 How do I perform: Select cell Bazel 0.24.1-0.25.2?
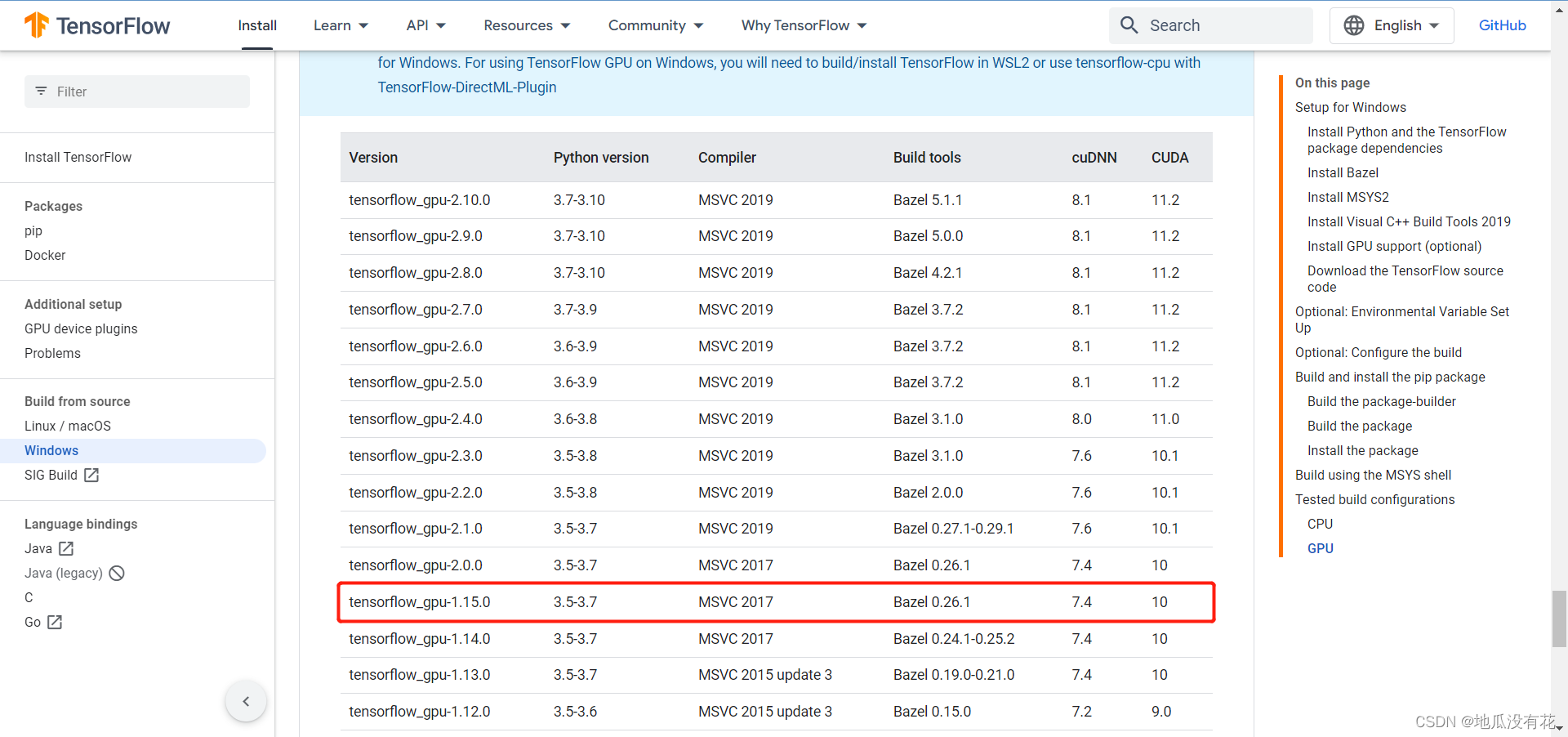point(954,639)
